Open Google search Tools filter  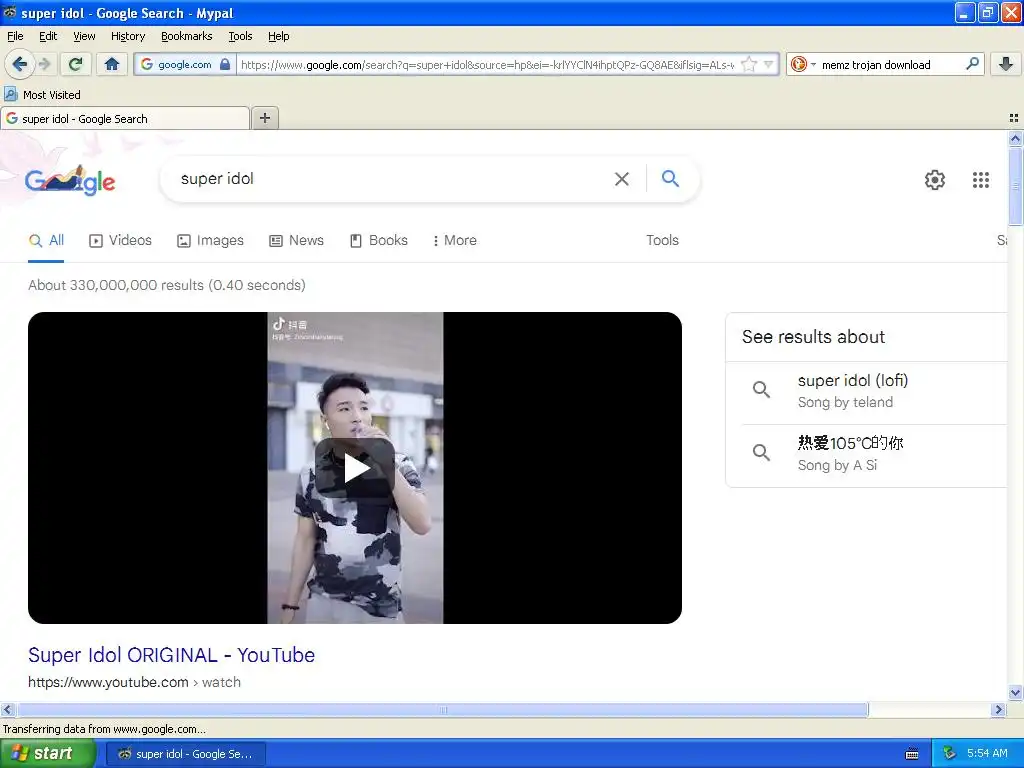(662, 240)
